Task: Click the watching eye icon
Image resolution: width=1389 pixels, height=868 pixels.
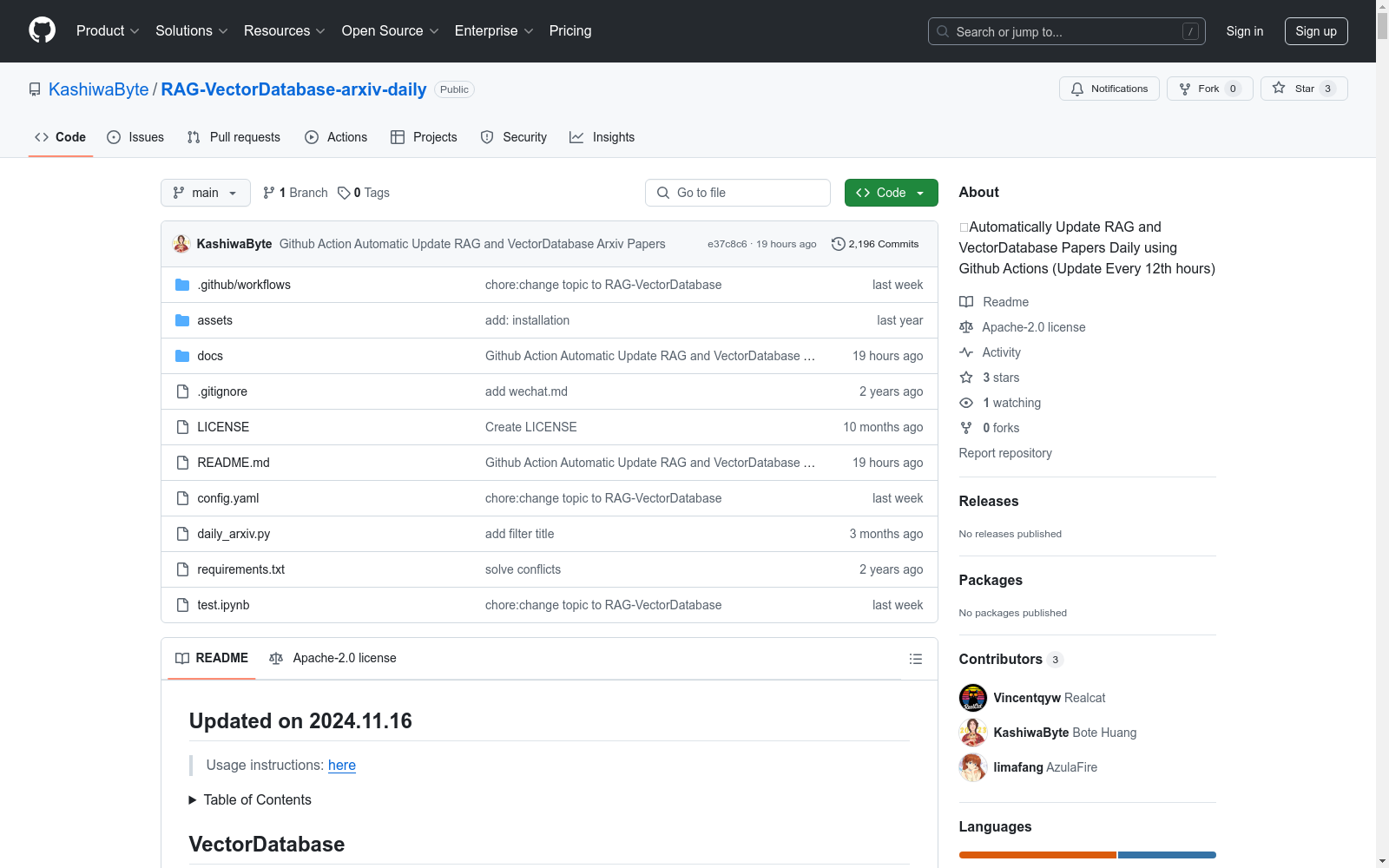Action: pos(966,403)
